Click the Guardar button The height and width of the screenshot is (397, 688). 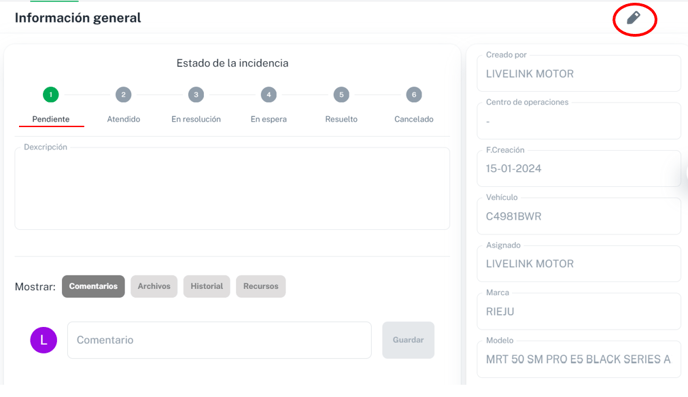[x=408, y=340]
